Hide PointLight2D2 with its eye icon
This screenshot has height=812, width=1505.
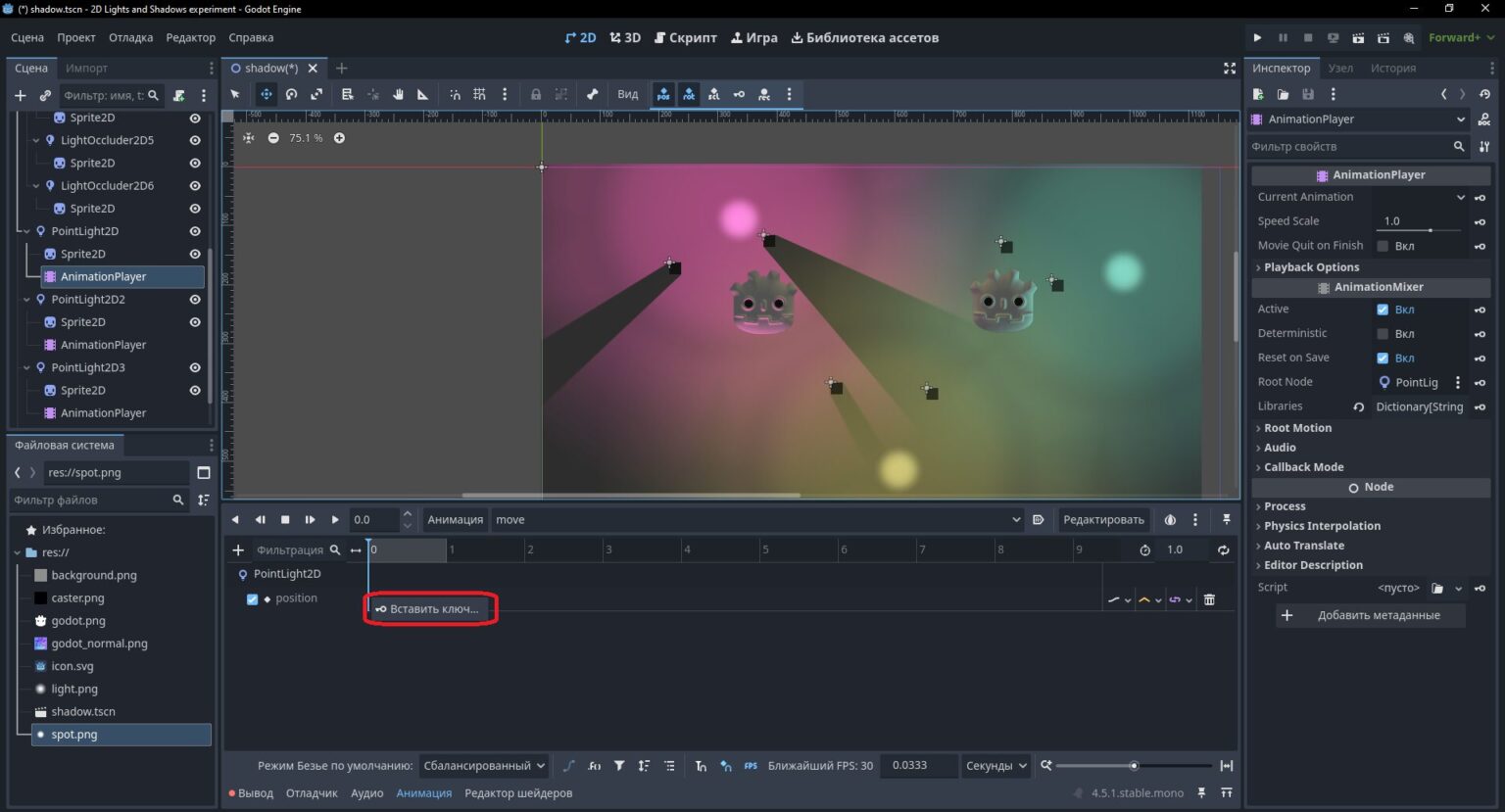point(195,300)
